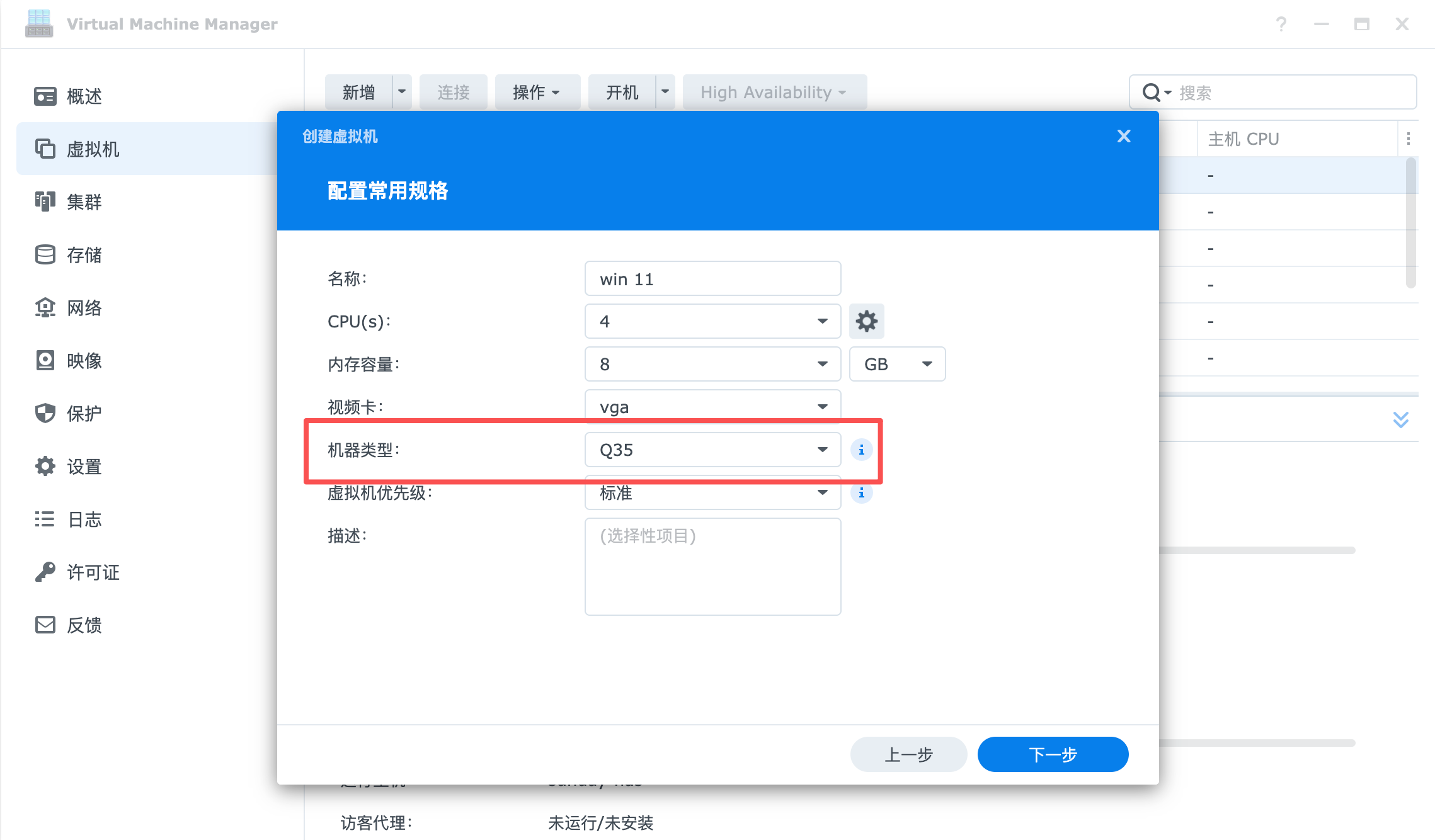This screenshot has height=840, width=1435.
Task: Open the 设置 settings menu item
Action: 84,467
